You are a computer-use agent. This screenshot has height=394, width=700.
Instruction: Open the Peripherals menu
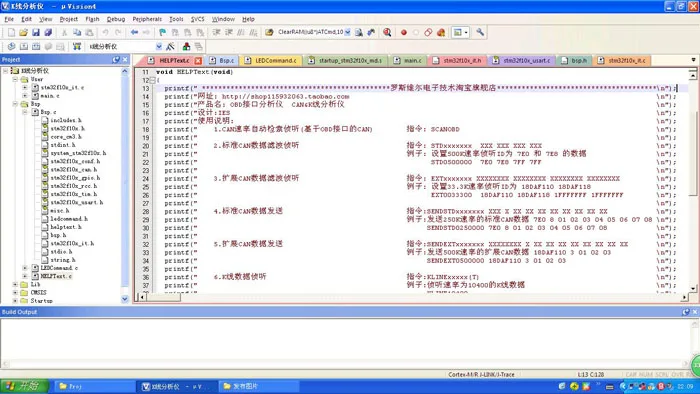point(147,19)
